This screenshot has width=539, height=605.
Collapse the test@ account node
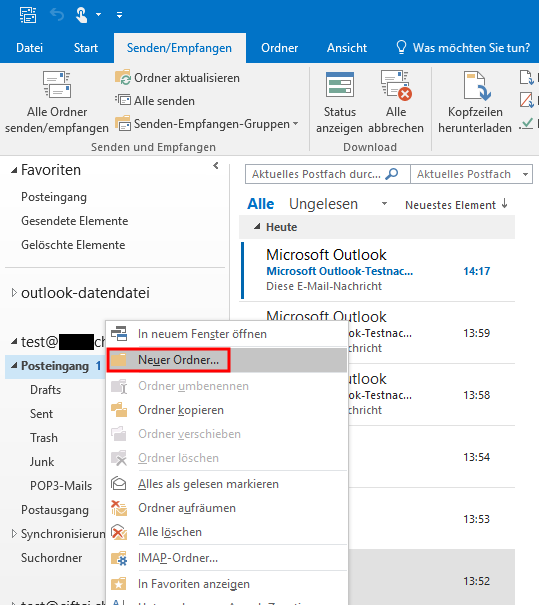coord(14,341)
